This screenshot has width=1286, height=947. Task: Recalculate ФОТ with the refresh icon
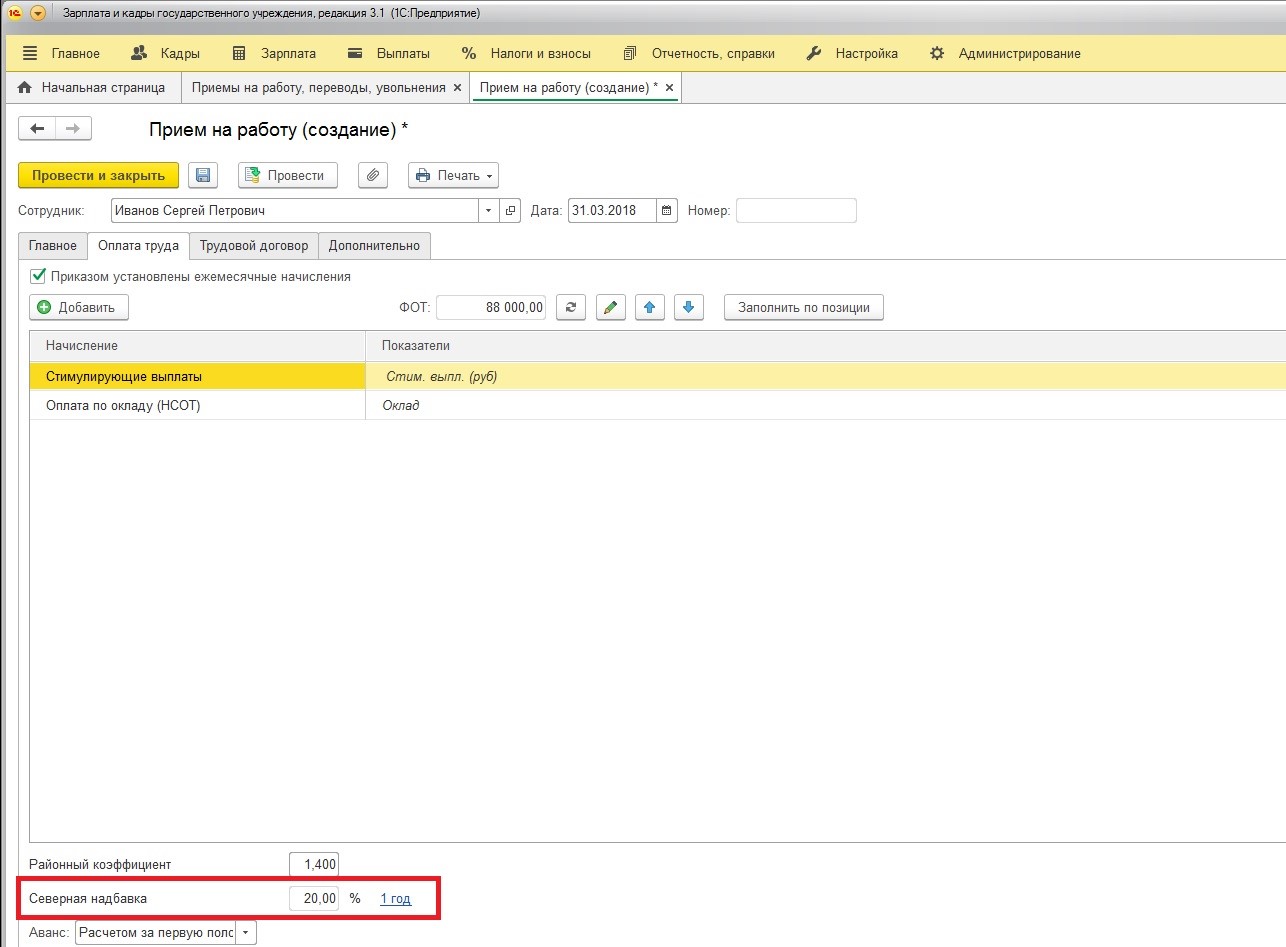[x=570, y=307]
